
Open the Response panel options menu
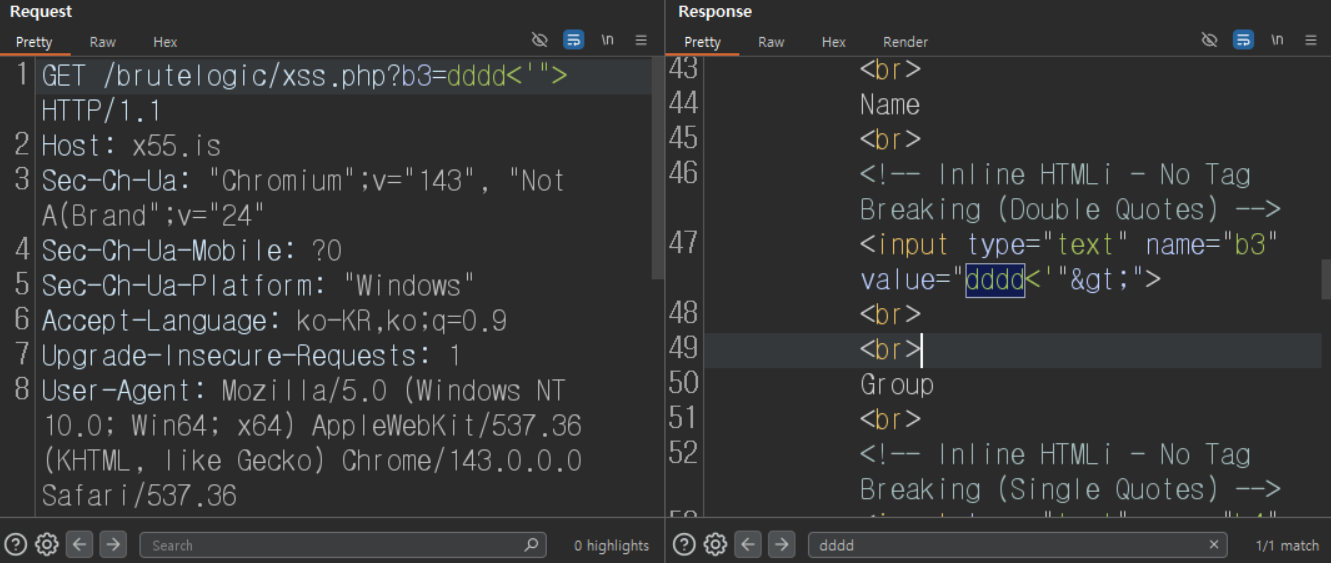click(1311, 40)
